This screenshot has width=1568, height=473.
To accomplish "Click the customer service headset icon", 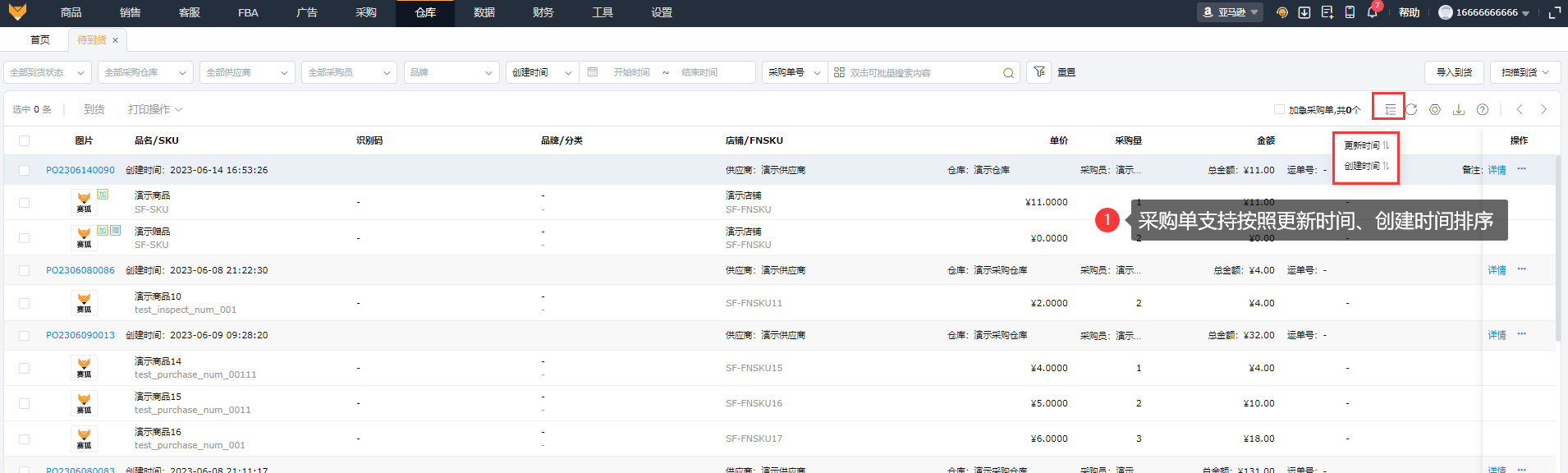I will pos(1281,12).
